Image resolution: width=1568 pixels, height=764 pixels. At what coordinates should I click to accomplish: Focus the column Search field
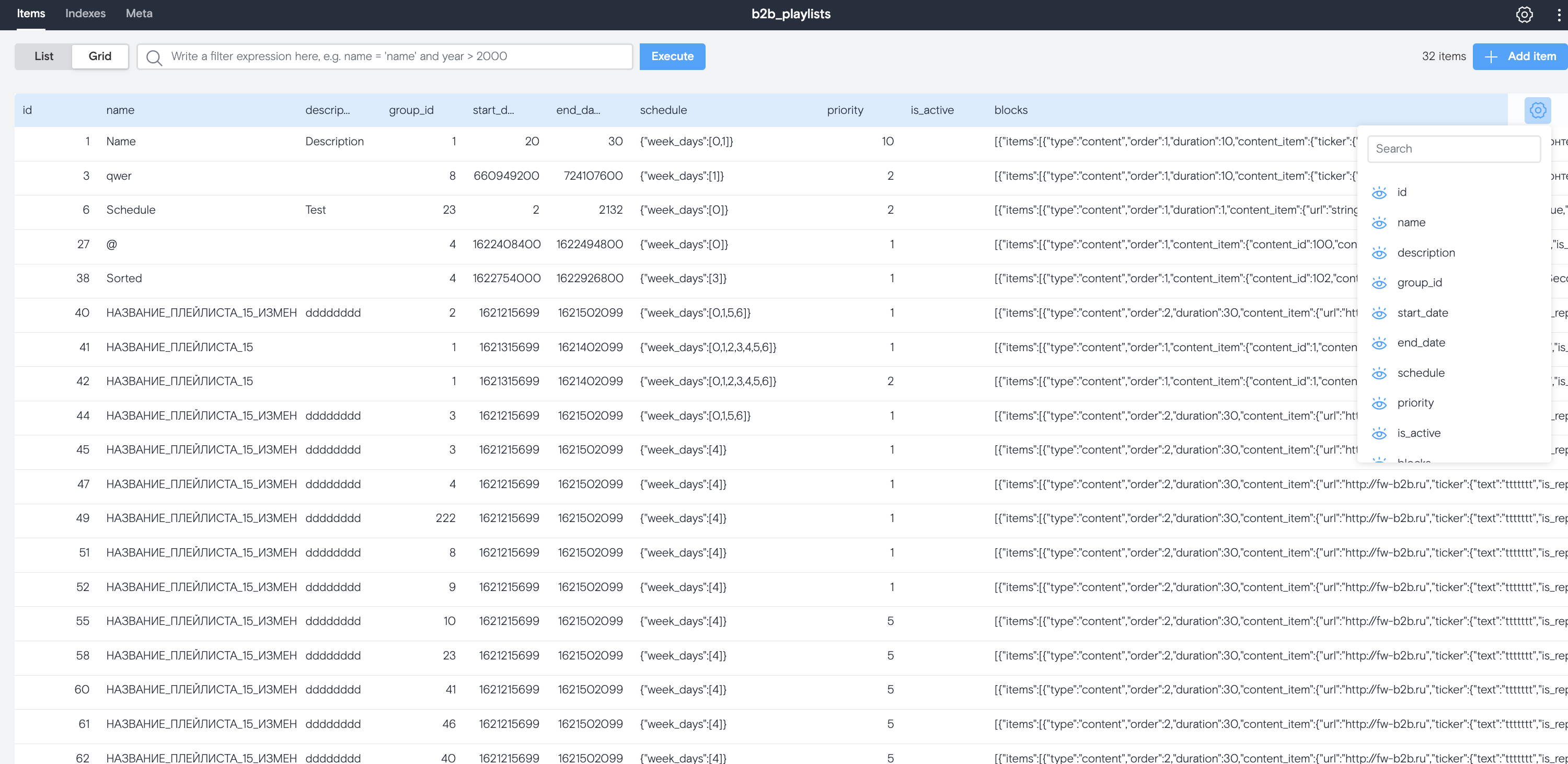coord(1454,149)
